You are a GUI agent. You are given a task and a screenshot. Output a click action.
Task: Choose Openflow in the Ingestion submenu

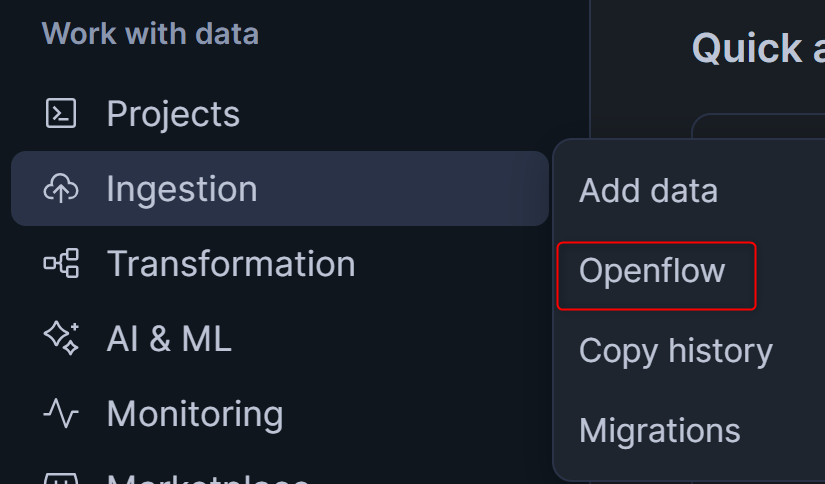coord(652,271)
